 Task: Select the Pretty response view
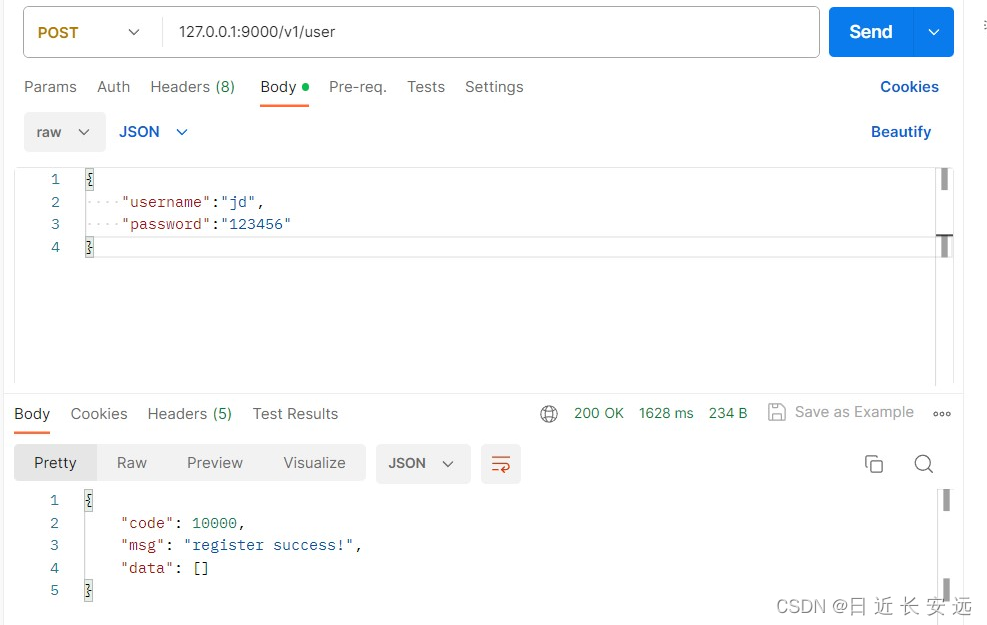pos(55,463)
